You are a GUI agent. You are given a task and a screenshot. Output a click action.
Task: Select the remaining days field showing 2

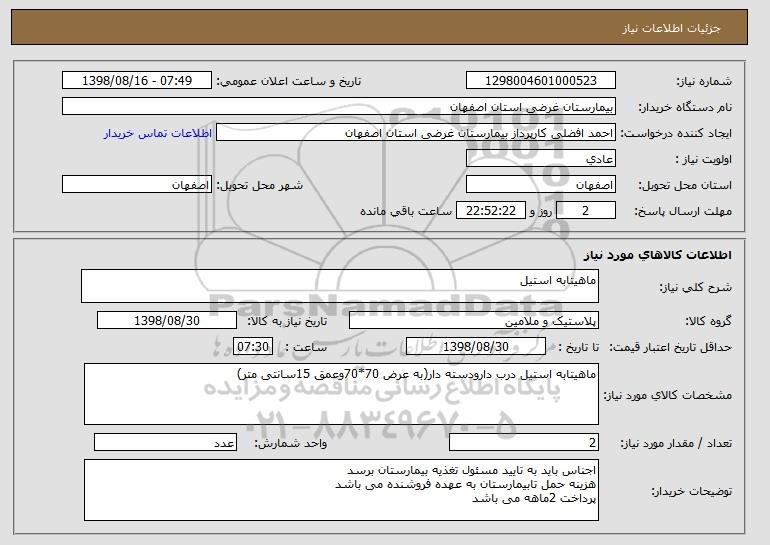coord(585,211)
